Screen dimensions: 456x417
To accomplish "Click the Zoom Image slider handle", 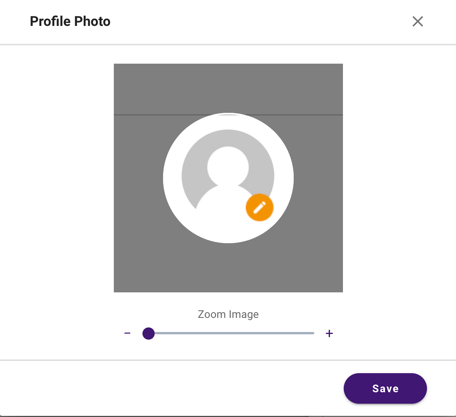I will pos(148,333).
